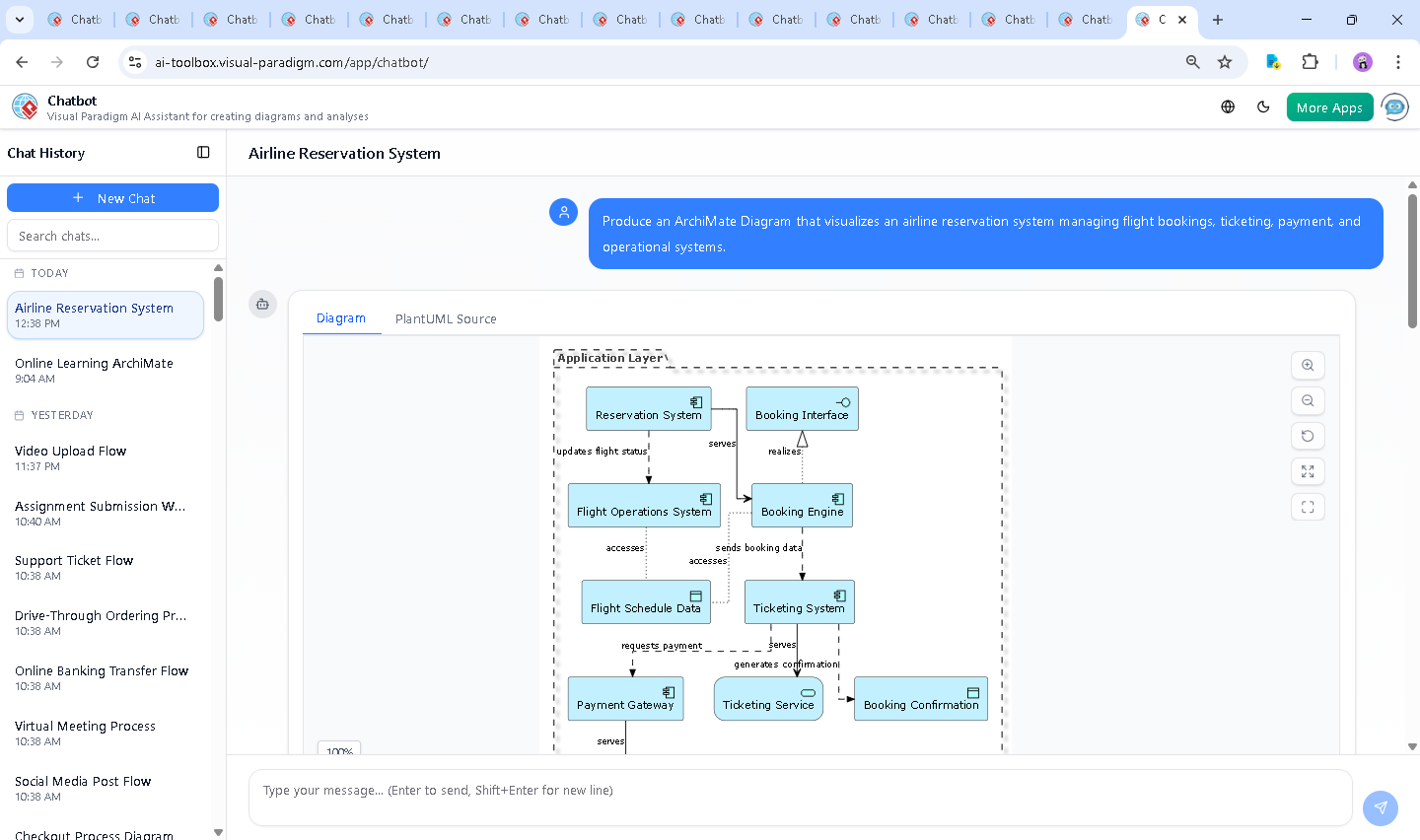Viewport: 1420px width, 840px height.
Task: Click the zoom in icon on the diagram
Action: click(1308, 365)
